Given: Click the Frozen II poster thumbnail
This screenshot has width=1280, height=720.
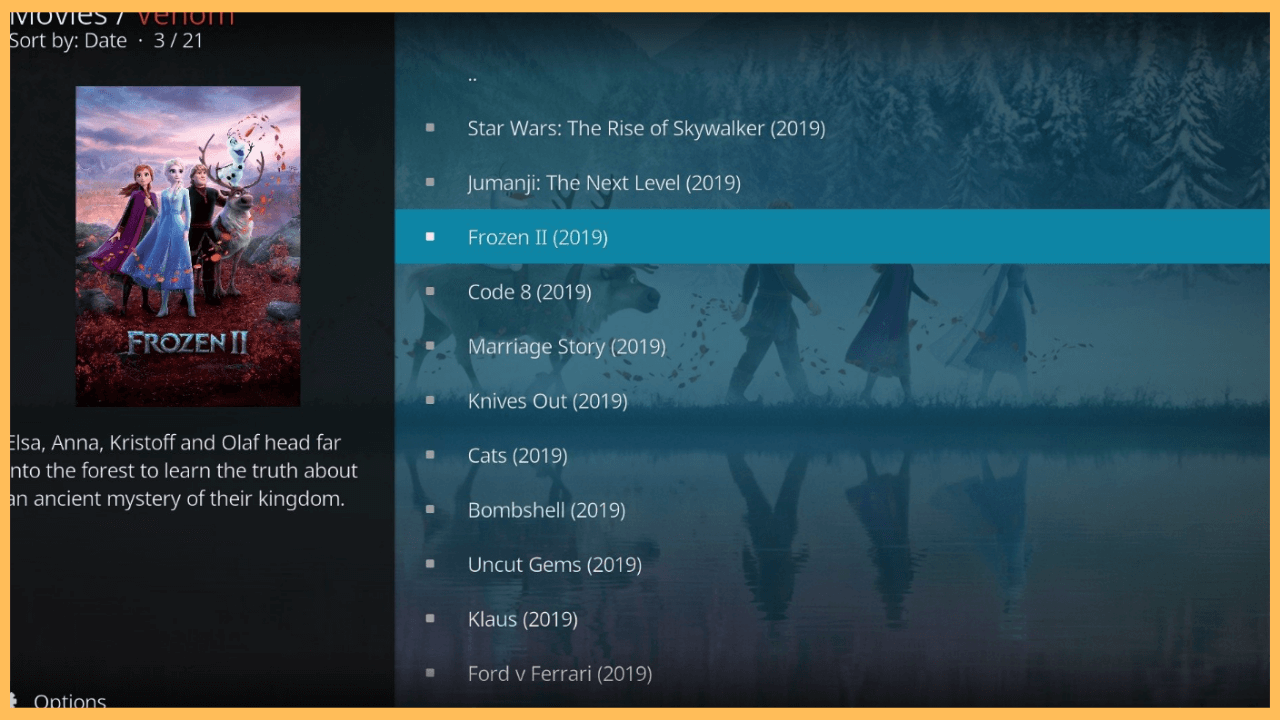Looking at the screenshot, I should tap(188, 246).
